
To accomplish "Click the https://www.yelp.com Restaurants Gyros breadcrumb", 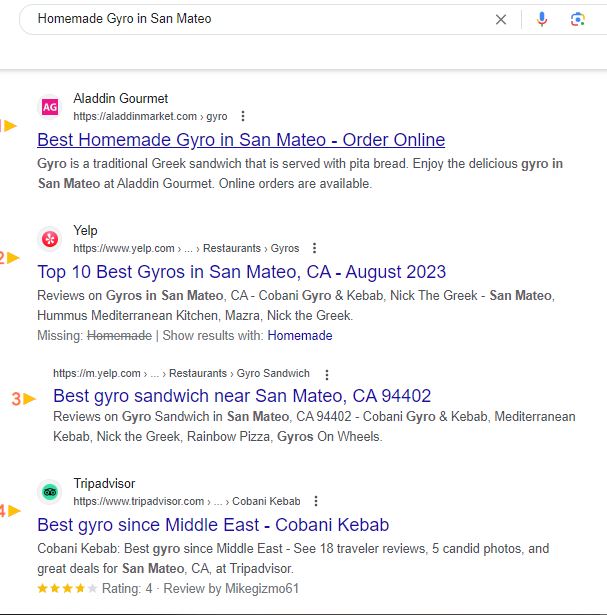I will click(186, 248).
